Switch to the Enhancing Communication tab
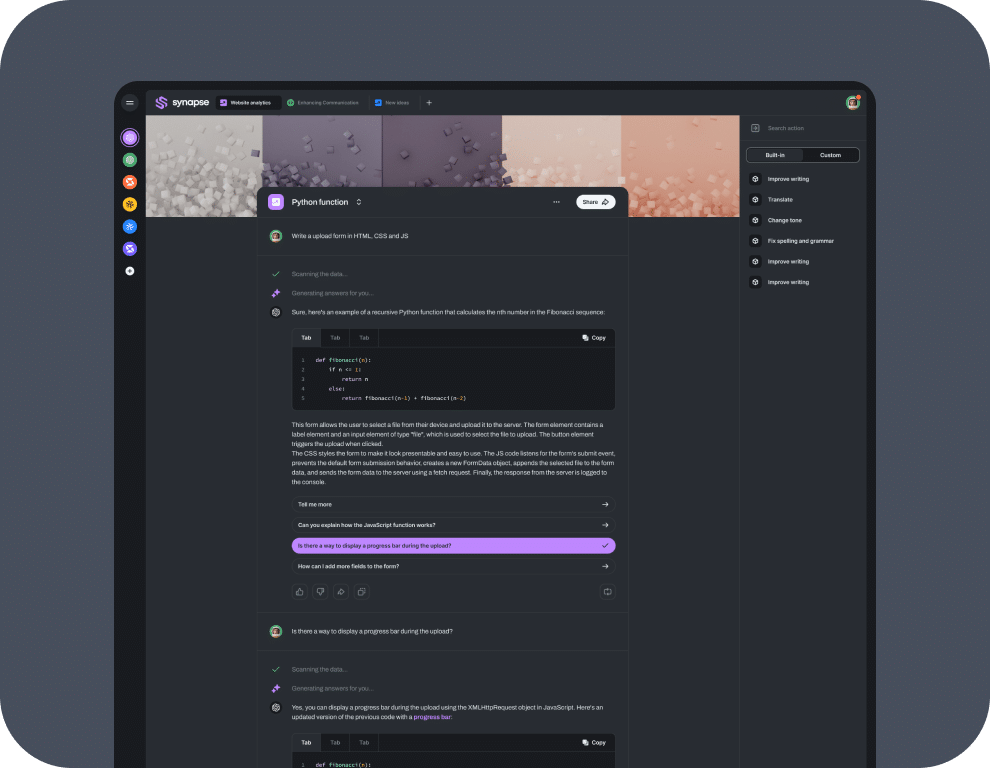Image resolution: width=990 pixels, height=768 pixels. click(x=323, y=103)
